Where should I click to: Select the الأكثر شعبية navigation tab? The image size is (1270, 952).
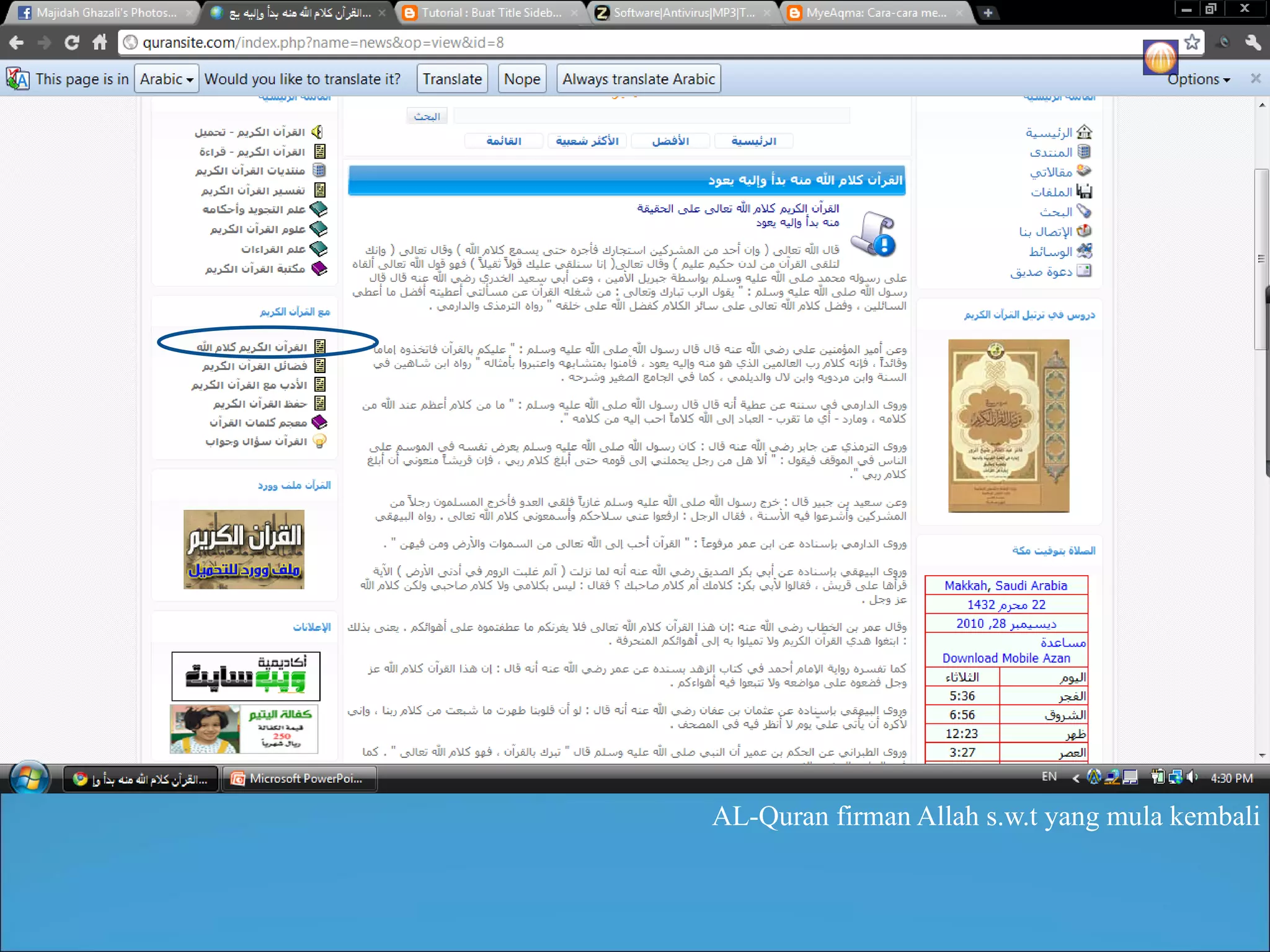pyautogui.click(x=587, y=141)
